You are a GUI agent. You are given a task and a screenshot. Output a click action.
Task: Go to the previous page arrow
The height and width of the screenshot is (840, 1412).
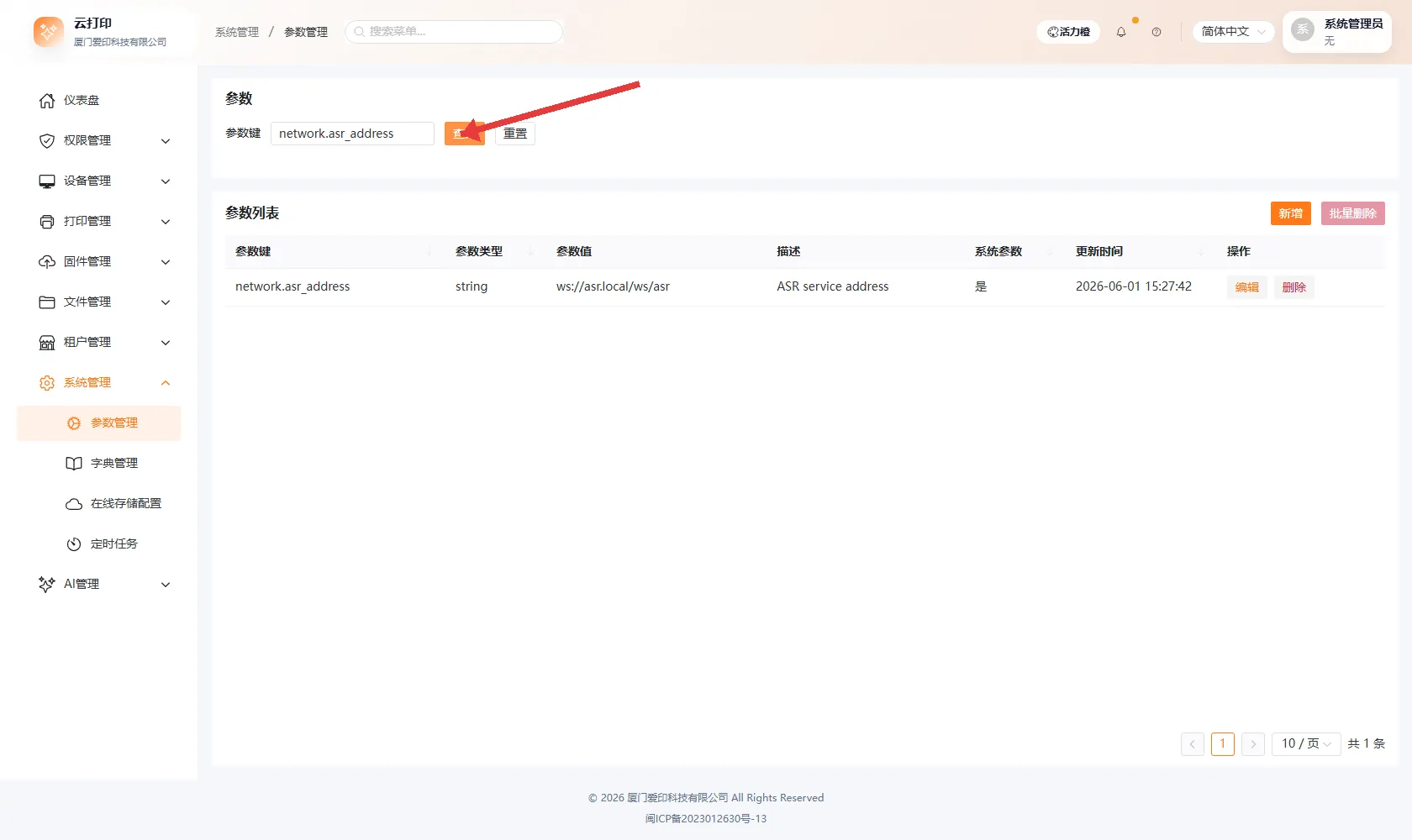(x=1193, y=744)
